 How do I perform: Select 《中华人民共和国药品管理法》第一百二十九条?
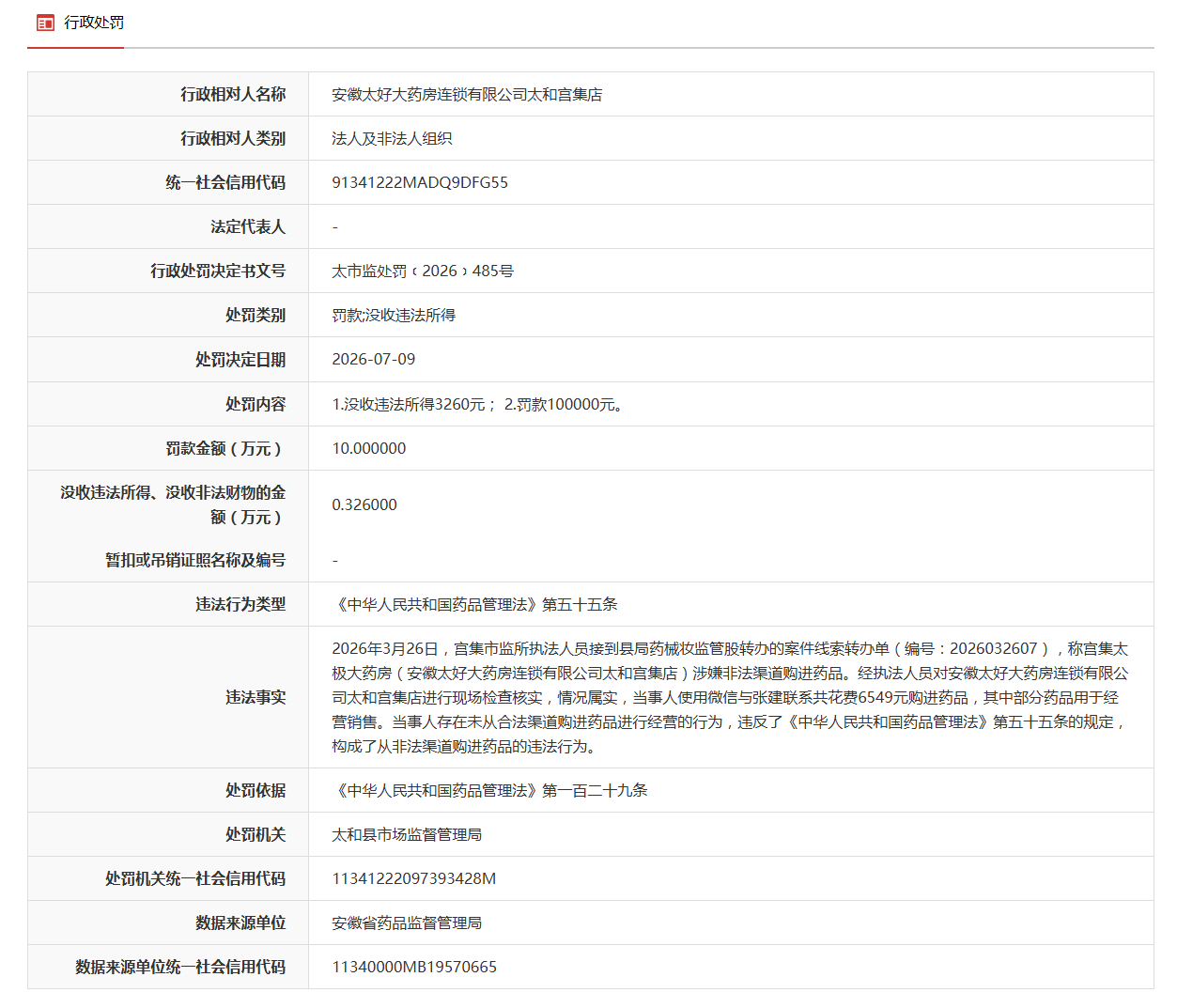490,790
